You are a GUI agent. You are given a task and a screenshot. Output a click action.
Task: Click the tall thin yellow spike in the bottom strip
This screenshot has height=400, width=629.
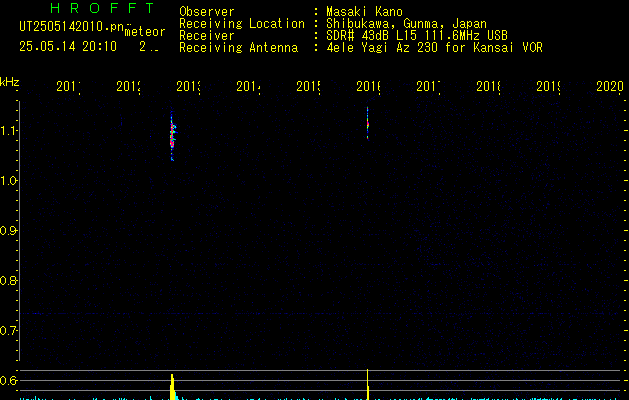point(367,384)
